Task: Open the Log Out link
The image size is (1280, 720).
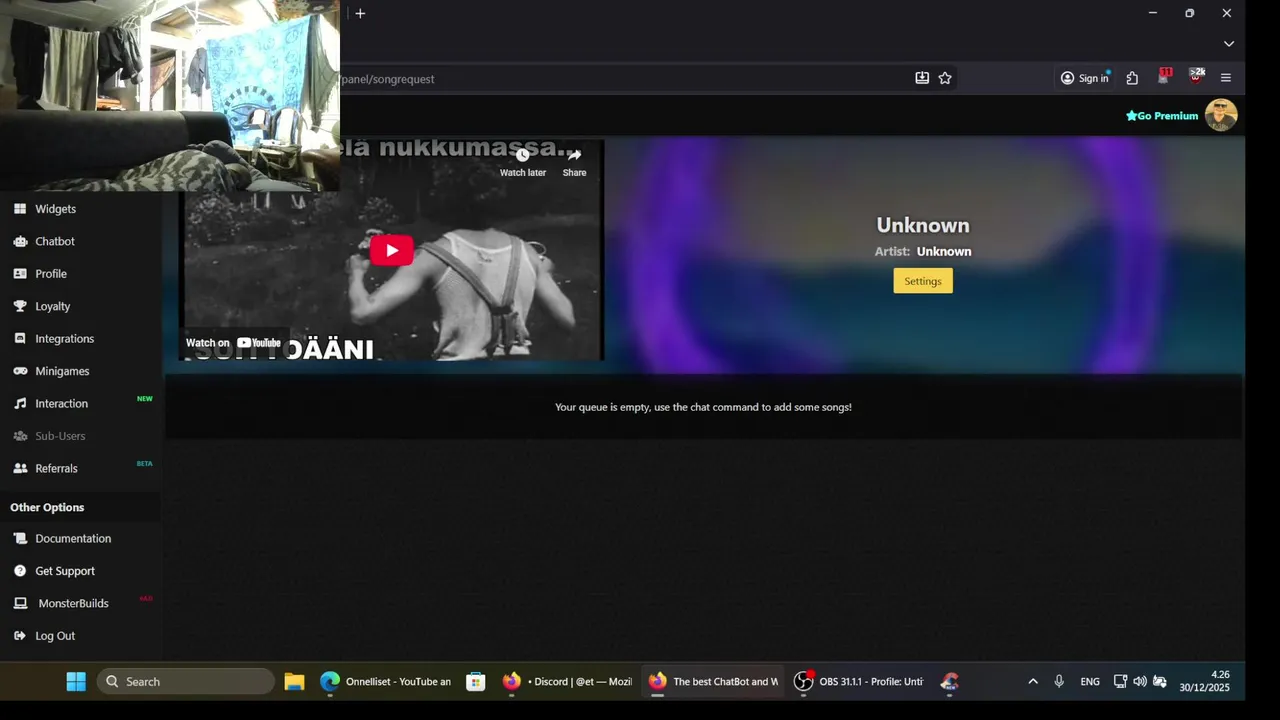Action: click(55, 636)
